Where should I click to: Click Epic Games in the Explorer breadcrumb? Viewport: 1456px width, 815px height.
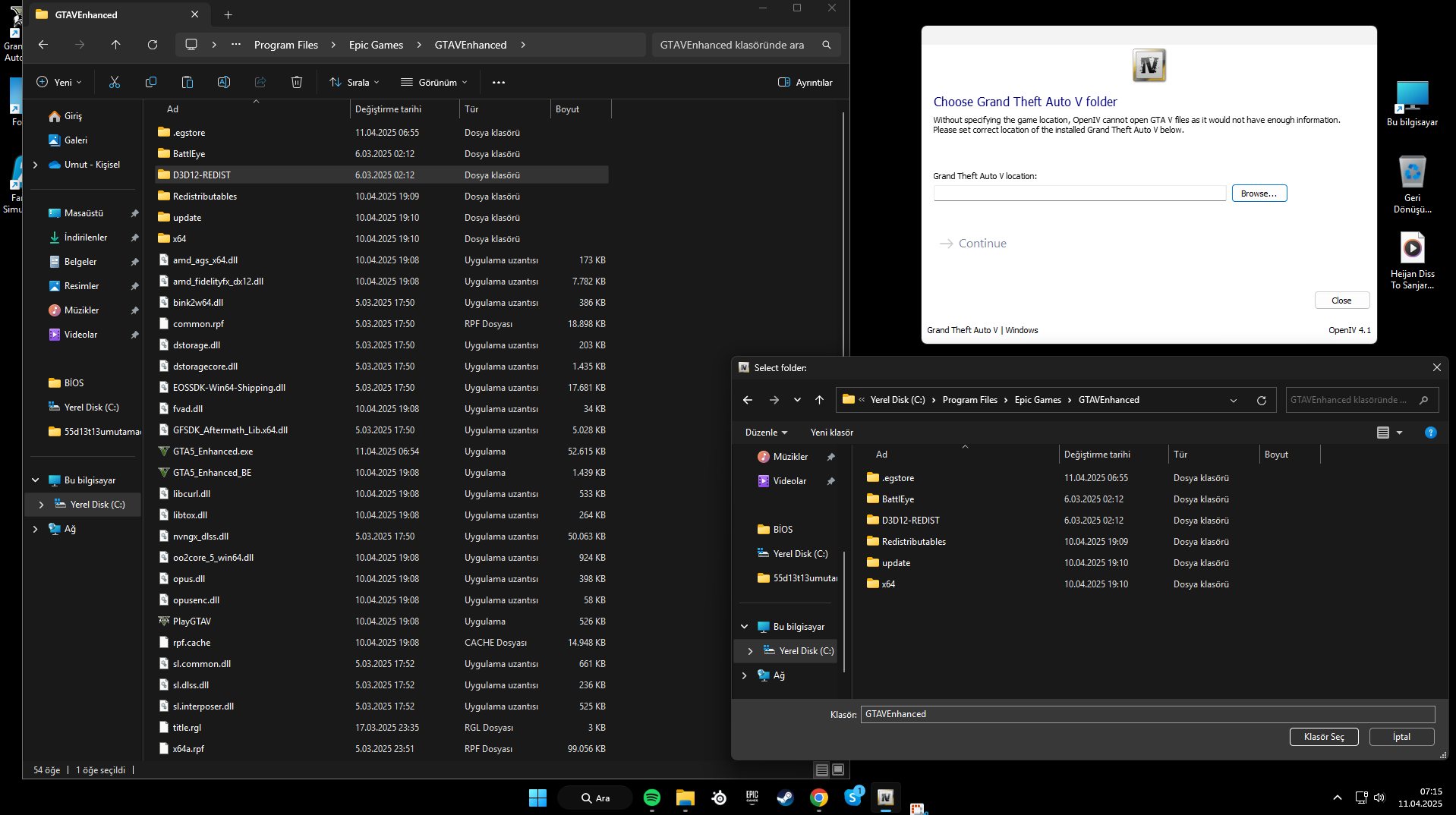(x=377, y=45)
